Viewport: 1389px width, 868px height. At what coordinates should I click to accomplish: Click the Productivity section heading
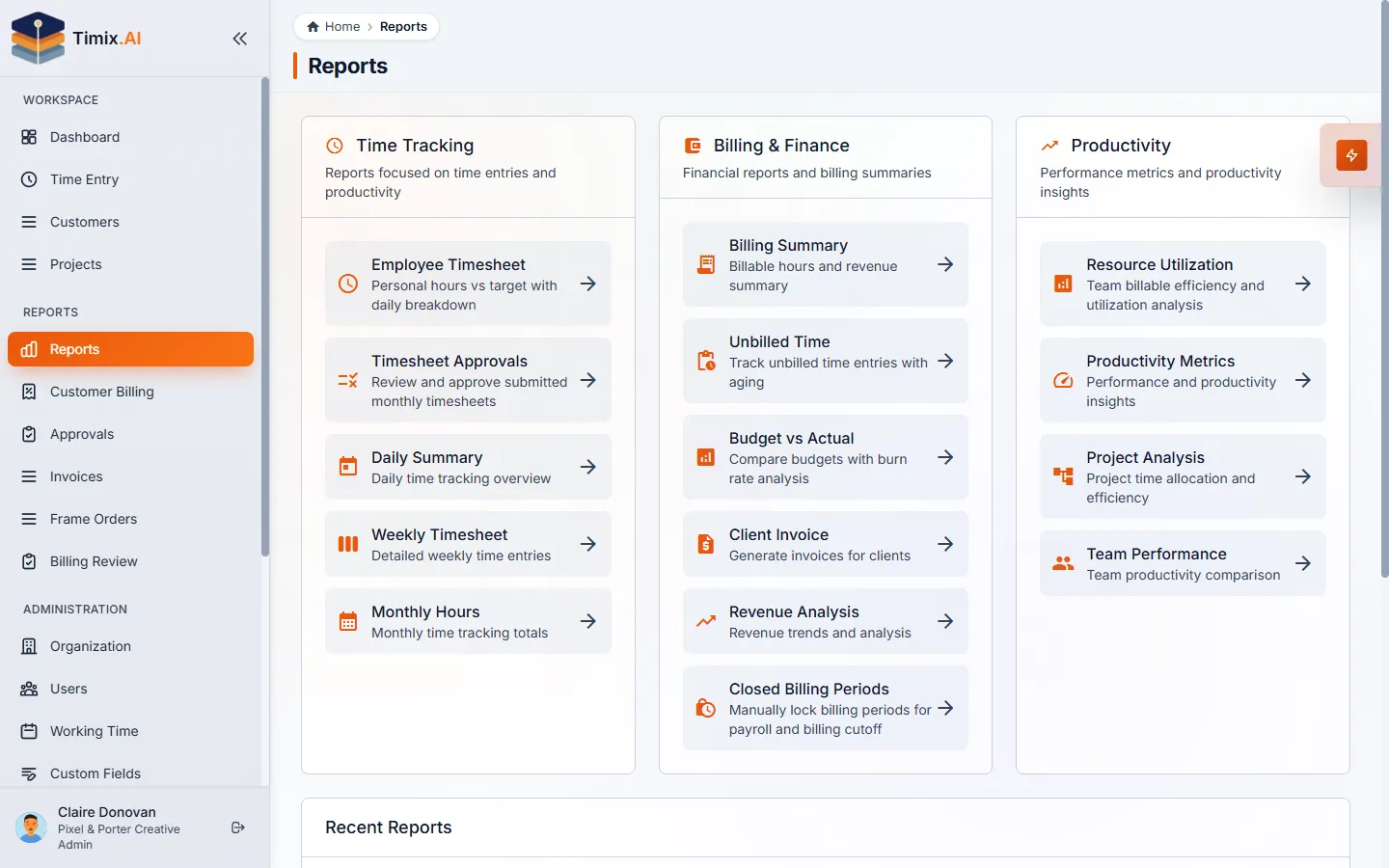pyautogui.click(x=1121, y=146)
